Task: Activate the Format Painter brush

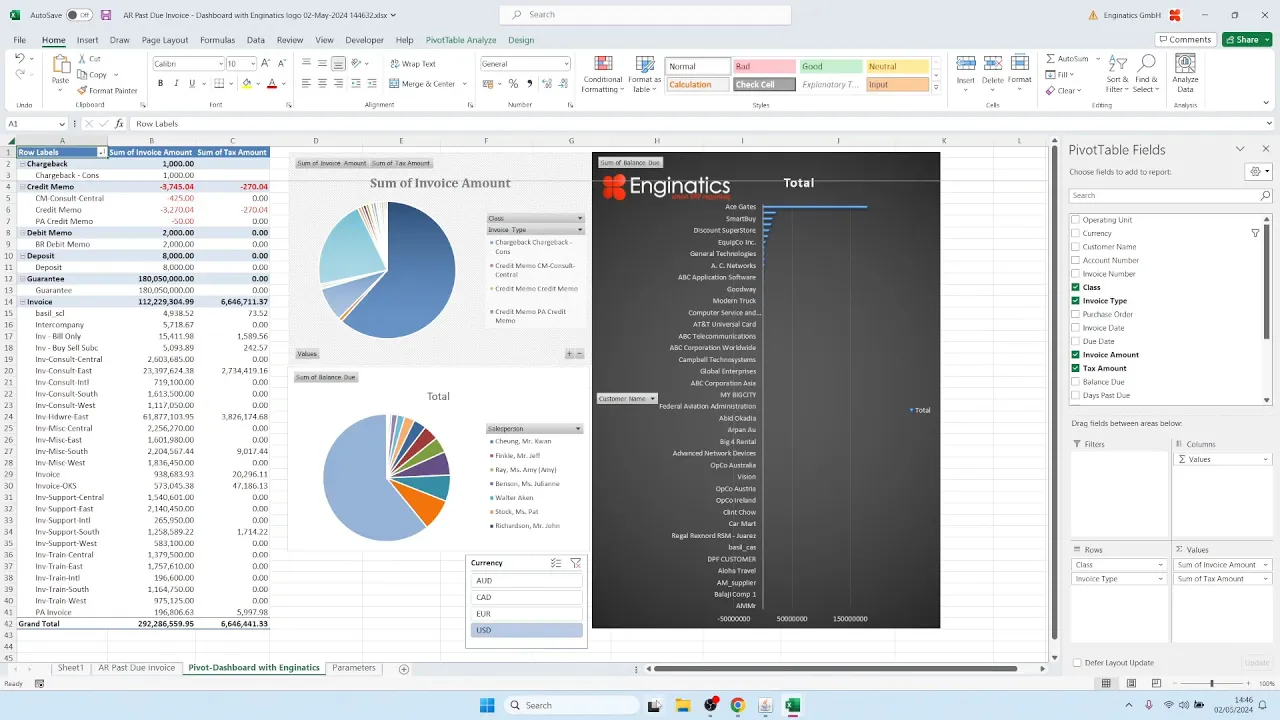Action: [82, 90]
